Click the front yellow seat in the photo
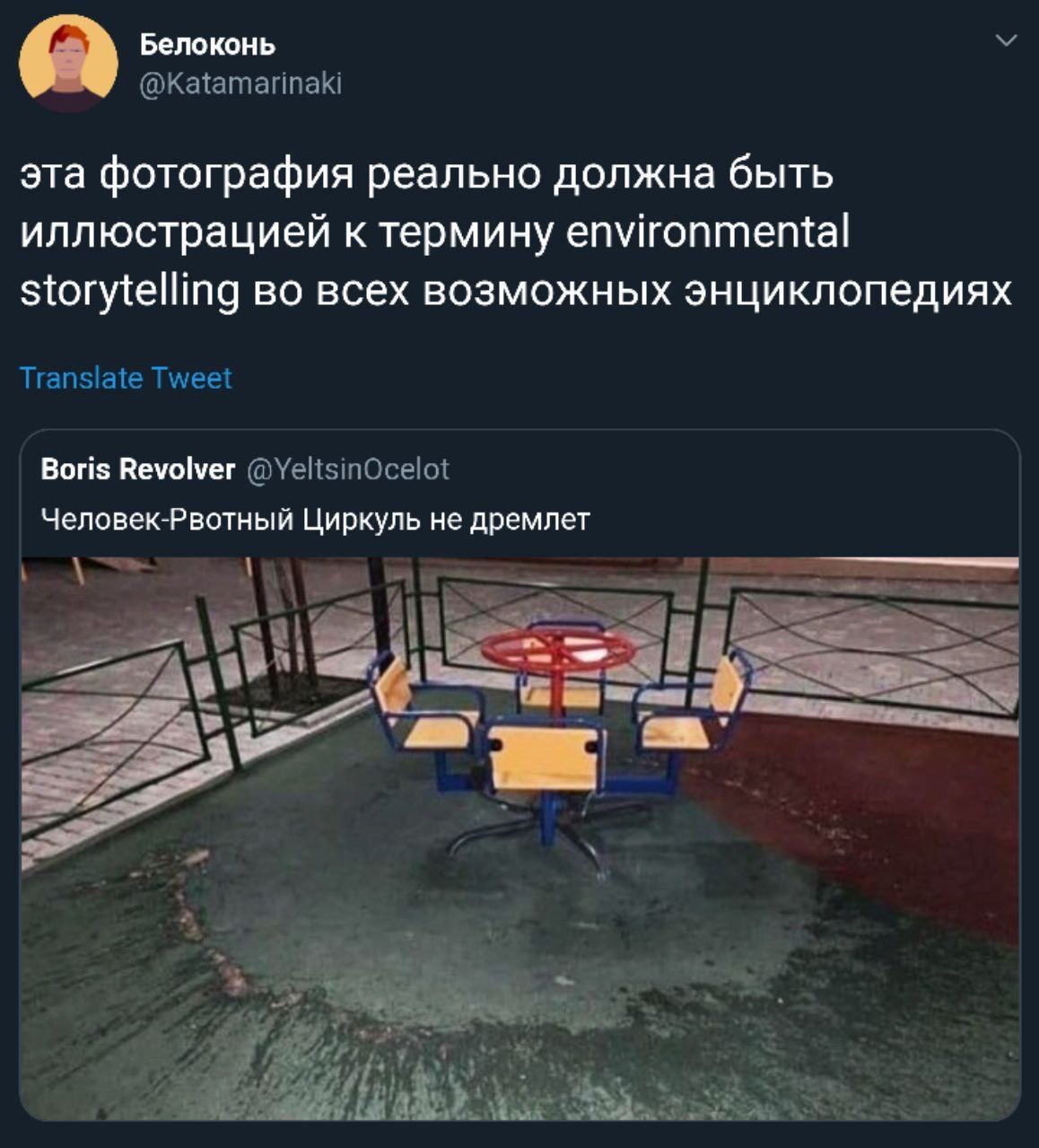1039x1148 pixels. [545, 759]
